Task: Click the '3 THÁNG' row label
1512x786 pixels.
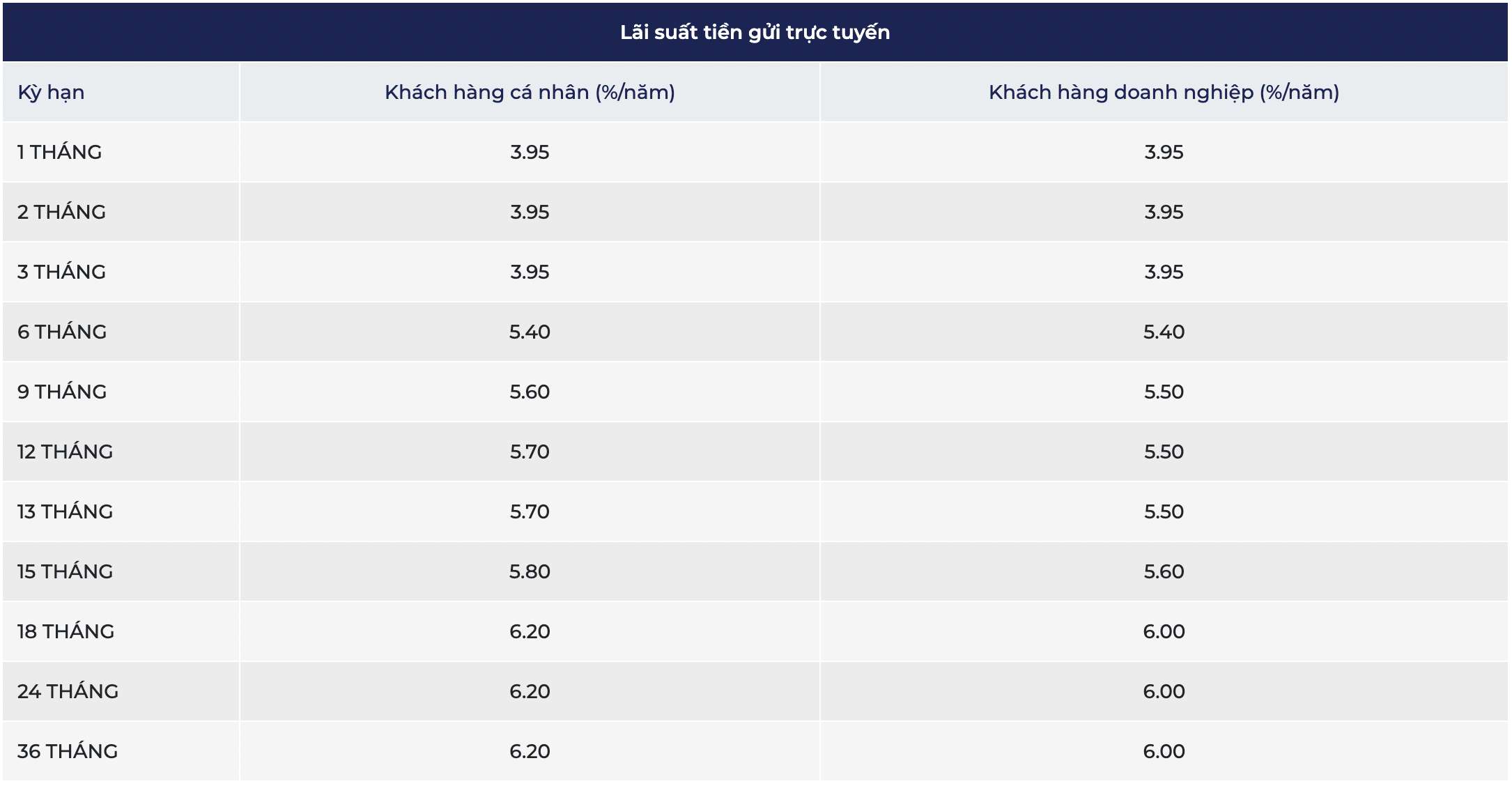Action: (x=62, y=272)
